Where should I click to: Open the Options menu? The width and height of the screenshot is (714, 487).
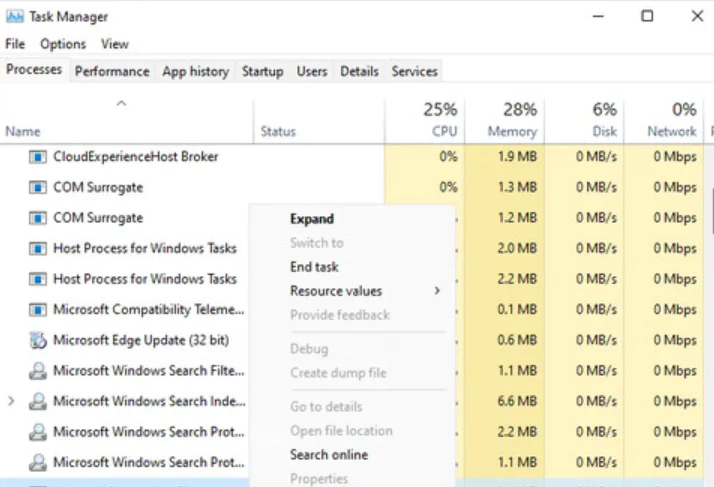(x=63, y=44)
